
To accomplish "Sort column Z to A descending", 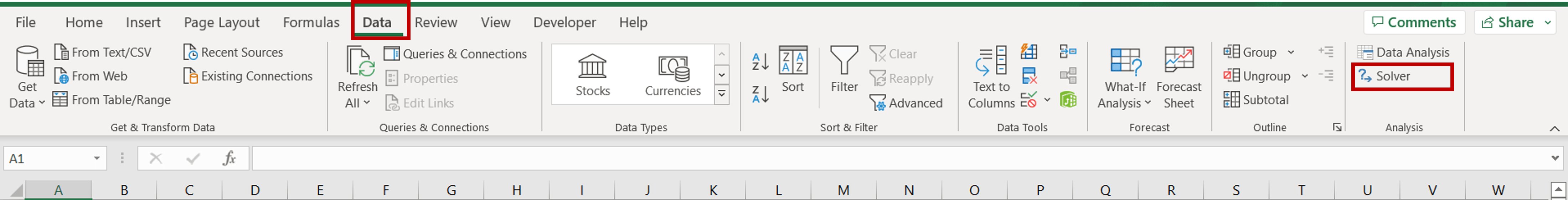I will coord(760,94).
